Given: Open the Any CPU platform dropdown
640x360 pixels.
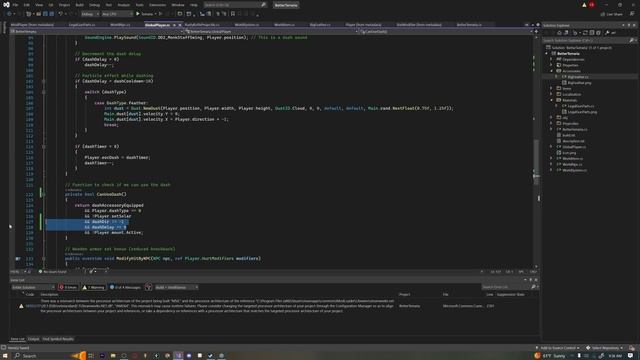Looking at the screenshot, I should 117,14.
